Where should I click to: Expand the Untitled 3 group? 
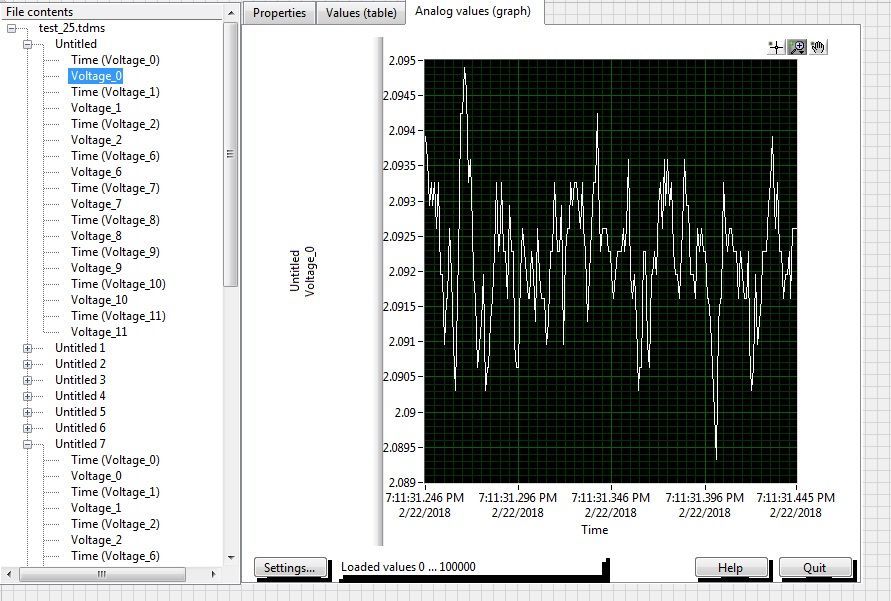[27, 380]
